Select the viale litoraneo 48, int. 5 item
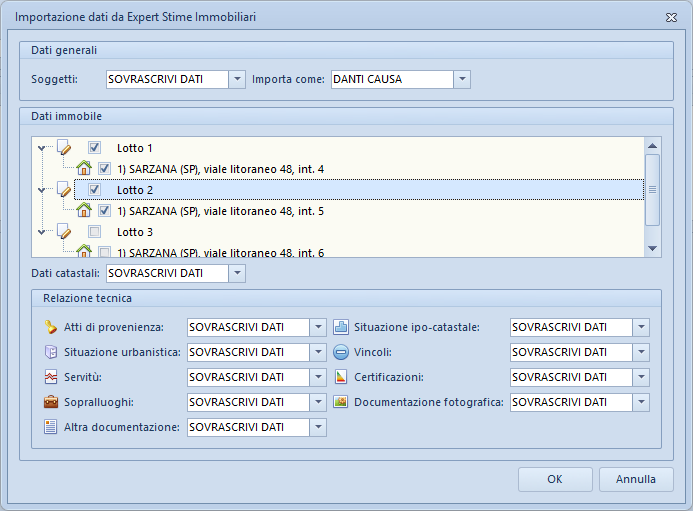Screen dimensions: 693x511 tap(220, 211)
